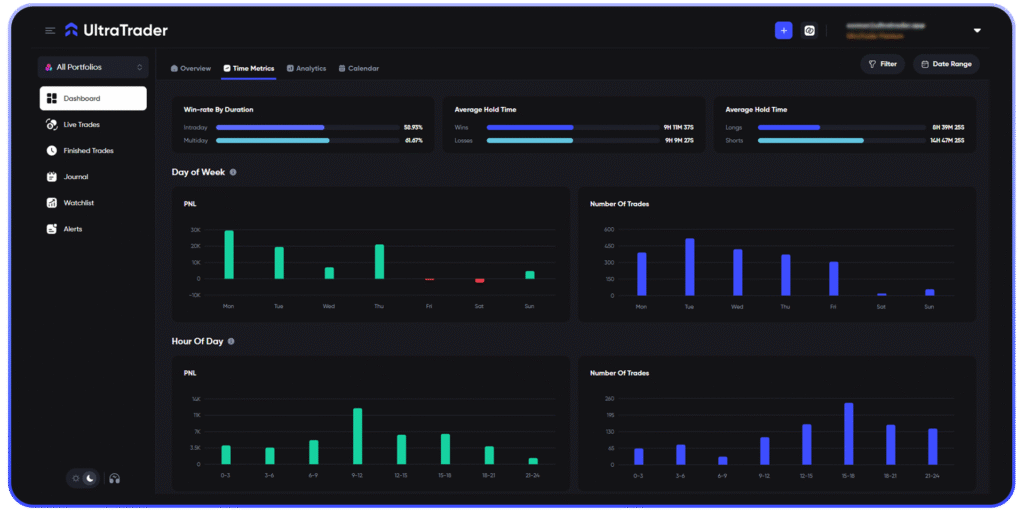The image size is (1024, 510).
Task: Open the Date Range picker
Action: 945,64
